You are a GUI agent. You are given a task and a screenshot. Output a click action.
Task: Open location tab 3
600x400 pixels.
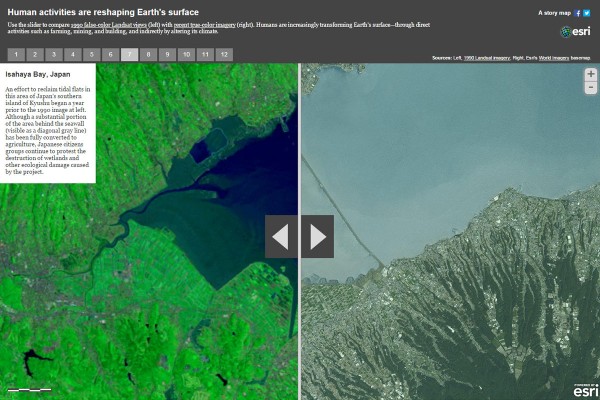pyautogui.click(x=54, y=54)
